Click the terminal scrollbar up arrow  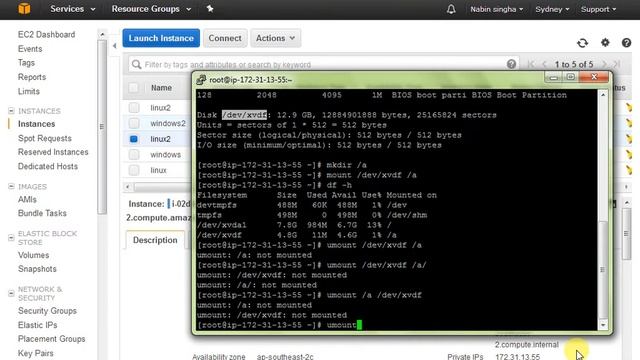603,95
